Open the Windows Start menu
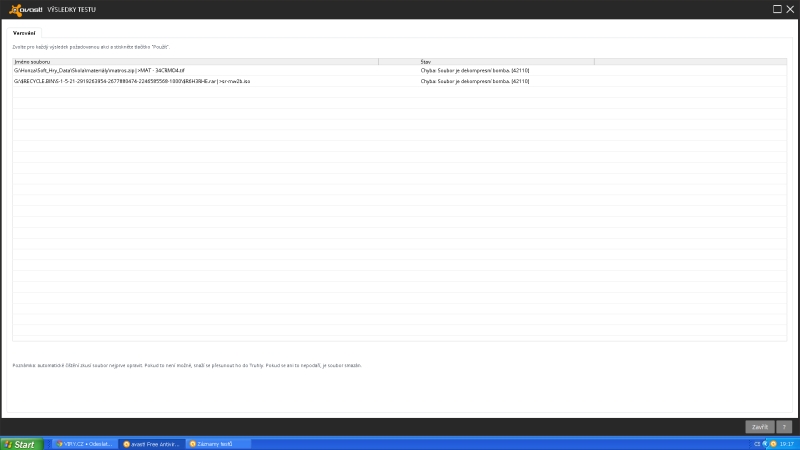Viewport: 800px width, 450px height. coord(21,443)
